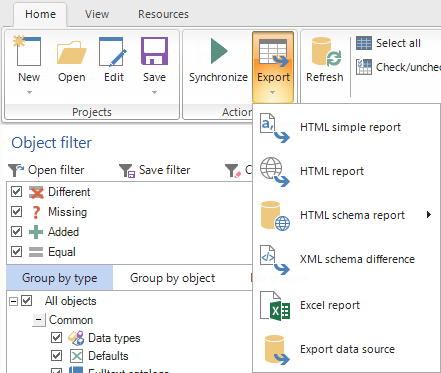Click the Check/uncheck icon
This screenshot has height=373, width=441.
(364, 67)
